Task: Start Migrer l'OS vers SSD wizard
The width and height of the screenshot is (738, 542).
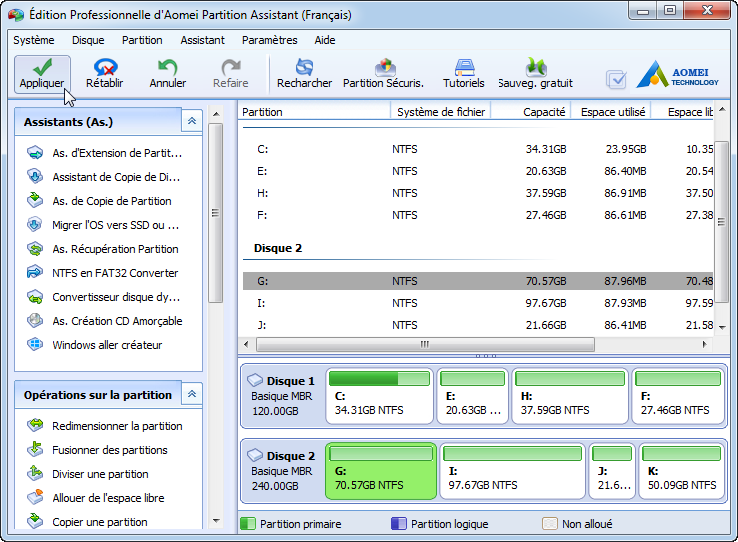Action: click(x=115, y=225)
